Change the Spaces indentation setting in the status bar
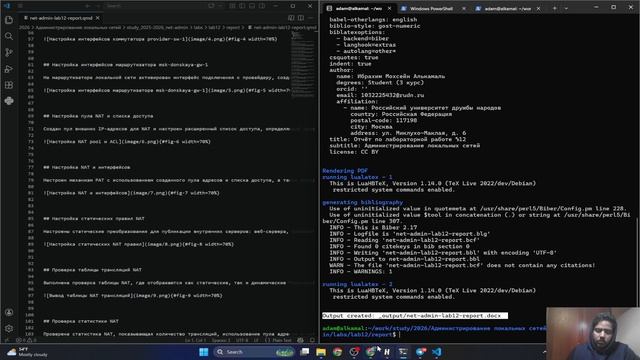The height and width of the screenshot is (360, 640). coord(221,340)
